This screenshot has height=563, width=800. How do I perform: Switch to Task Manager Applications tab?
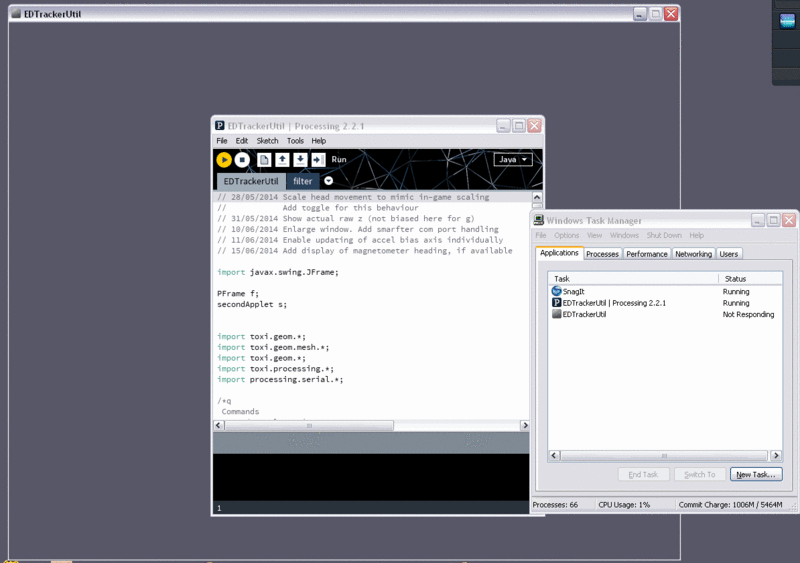point(559,253)
